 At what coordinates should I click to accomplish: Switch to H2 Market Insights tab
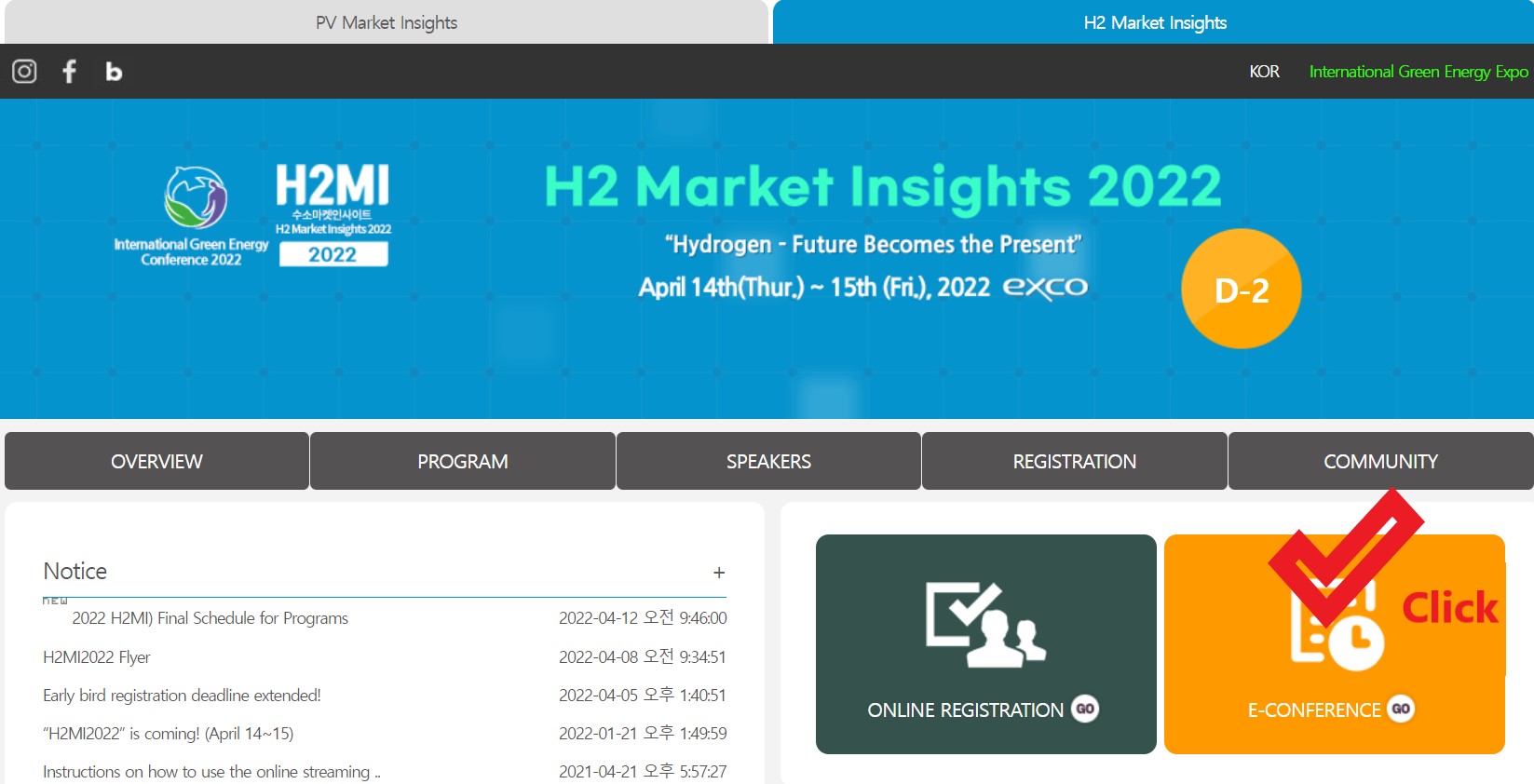coord(1154,22)
